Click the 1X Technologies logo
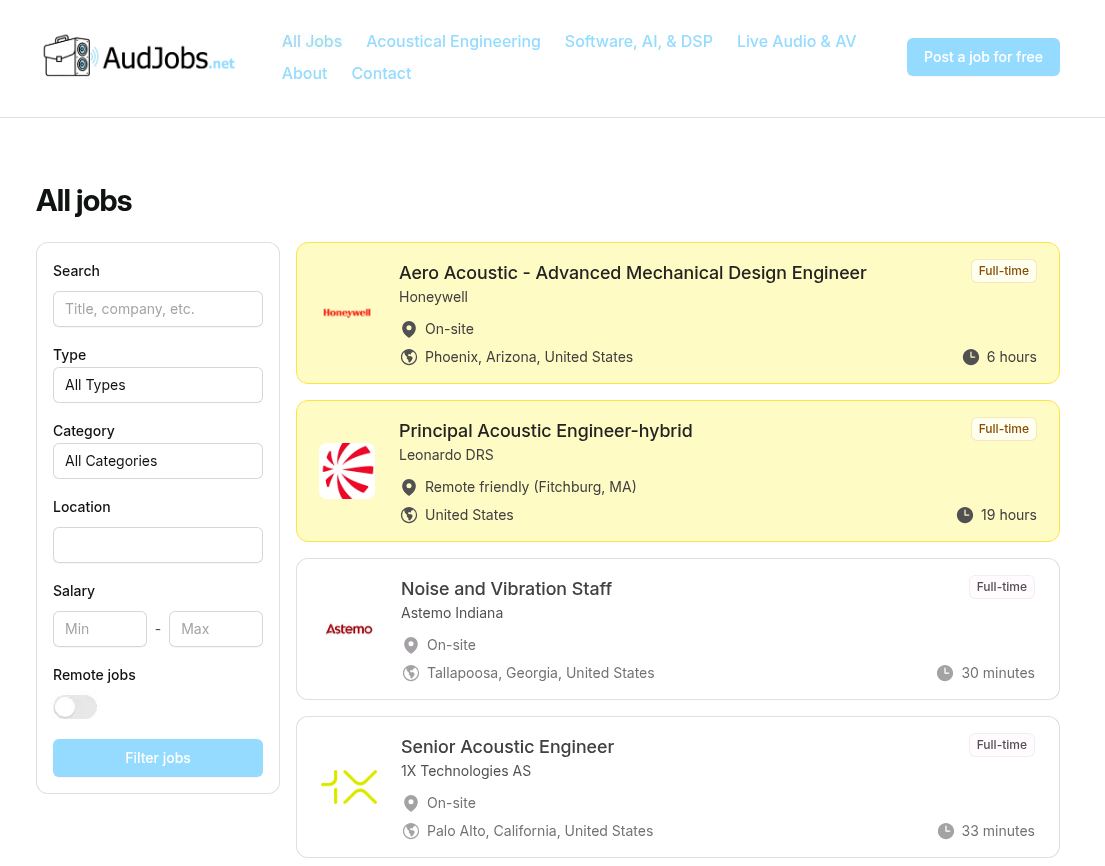Viewport: 1105px width, 866px height. [349, 787]
